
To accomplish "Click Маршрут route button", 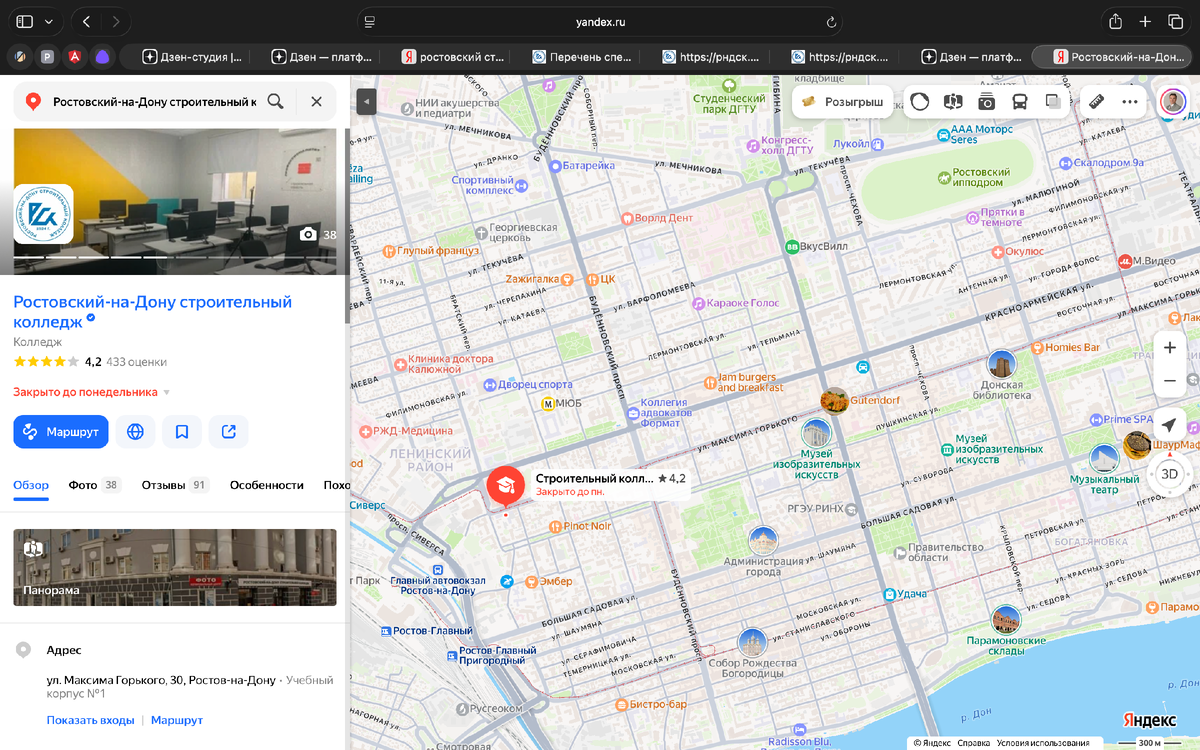I will point(61,432).
